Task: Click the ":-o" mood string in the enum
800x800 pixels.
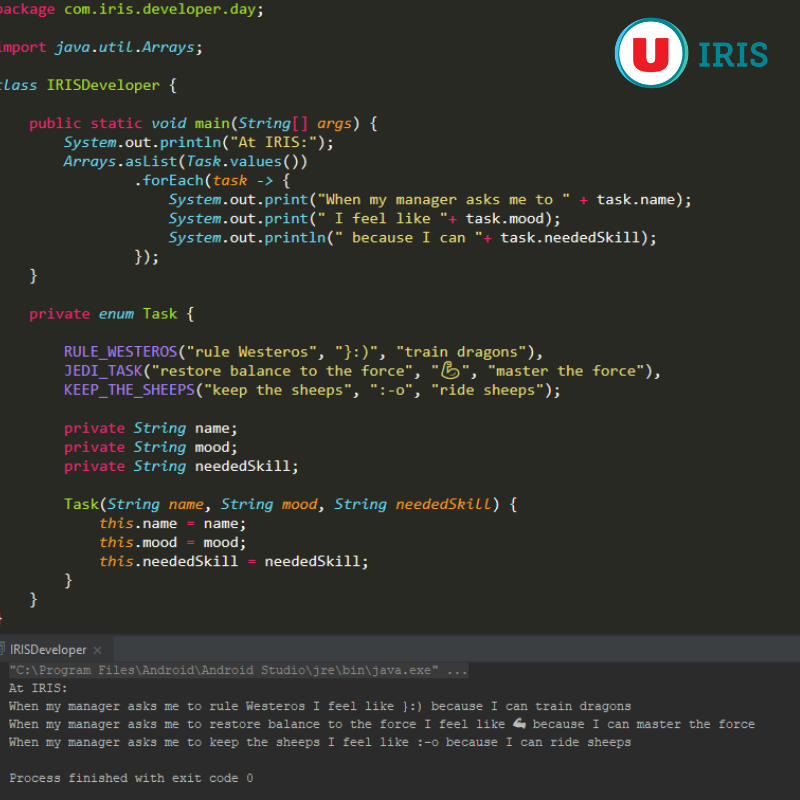Action: (x=392, y=390)
